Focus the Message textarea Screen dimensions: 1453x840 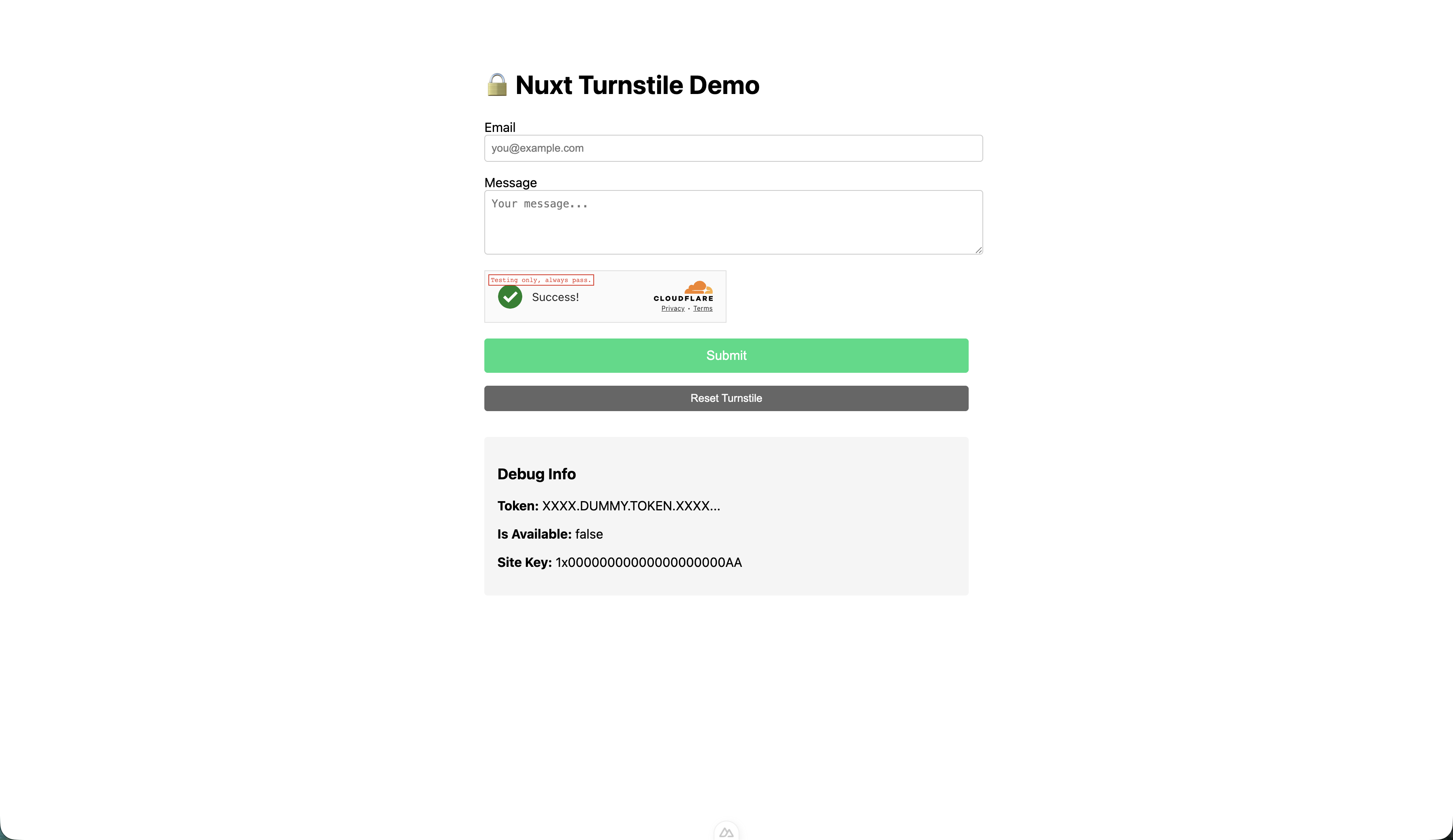tap(733, 222)
